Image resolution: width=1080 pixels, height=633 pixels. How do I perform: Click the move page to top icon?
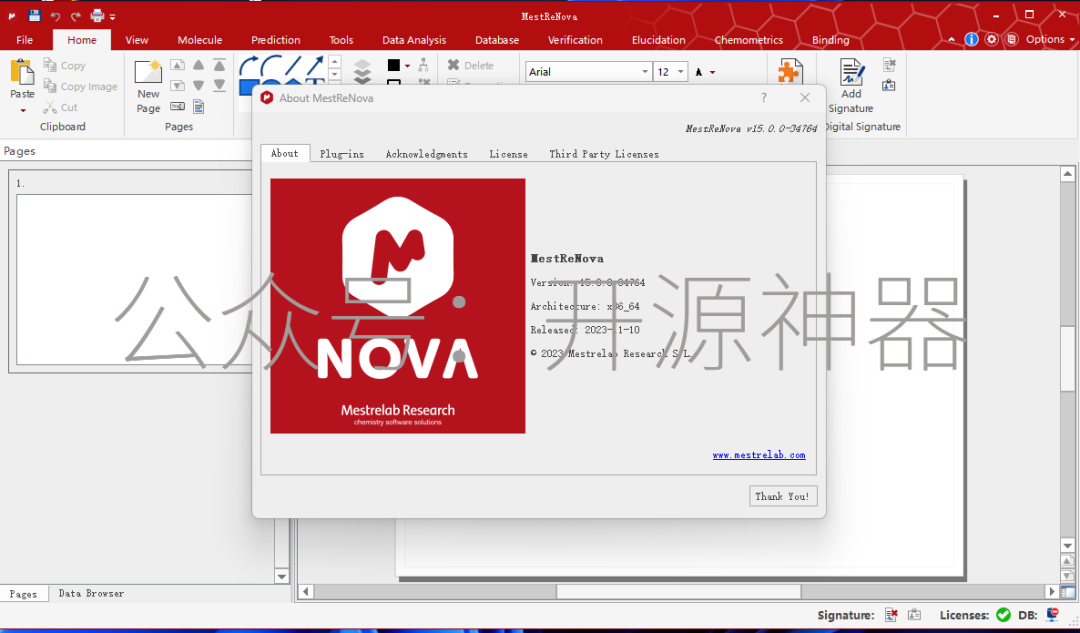point(220,65)
